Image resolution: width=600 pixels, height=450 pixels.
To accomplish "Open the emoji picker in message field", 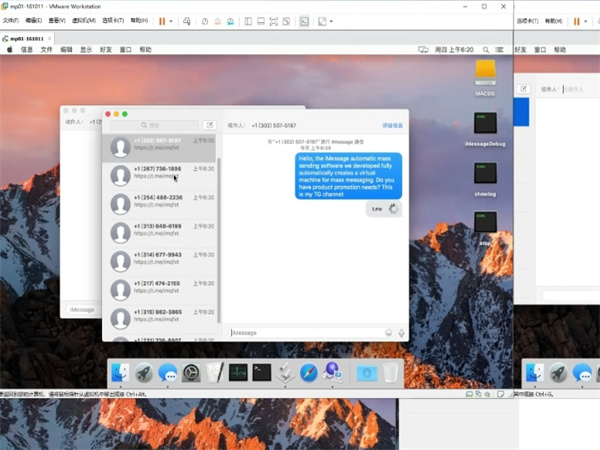I will tap(388, 332).
